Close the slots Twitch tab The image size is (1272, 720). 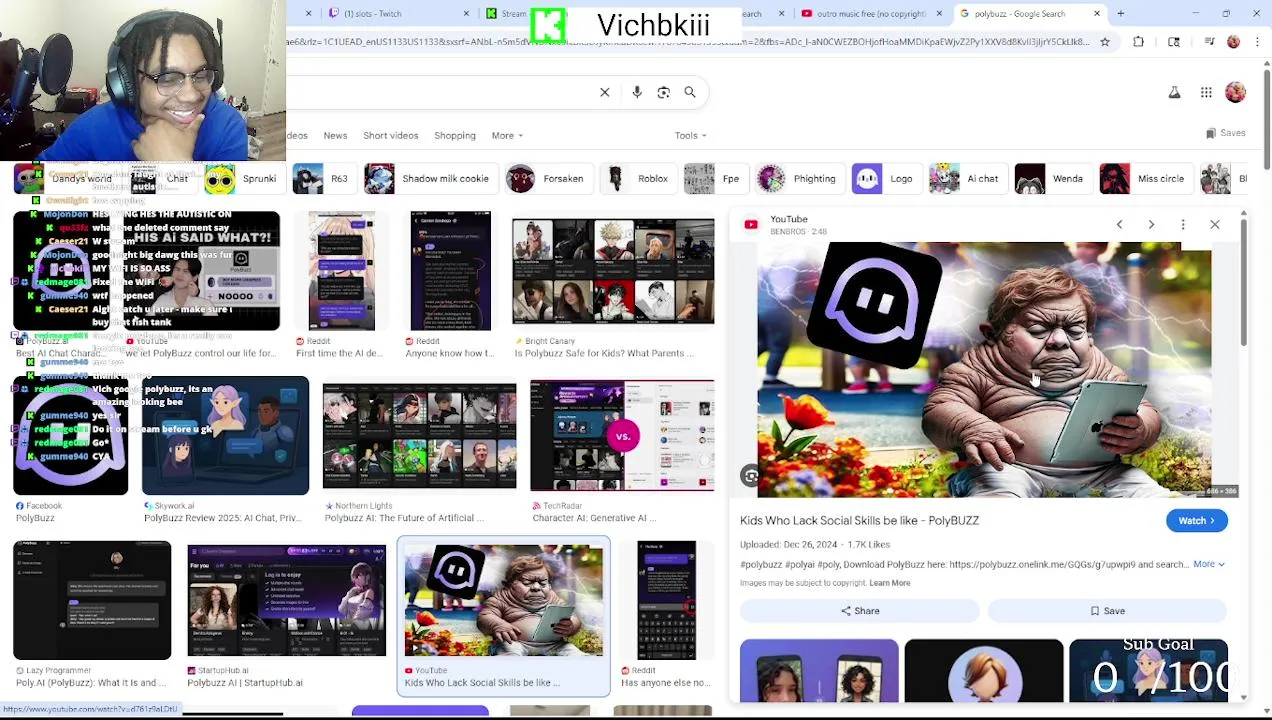click(466, 14)
